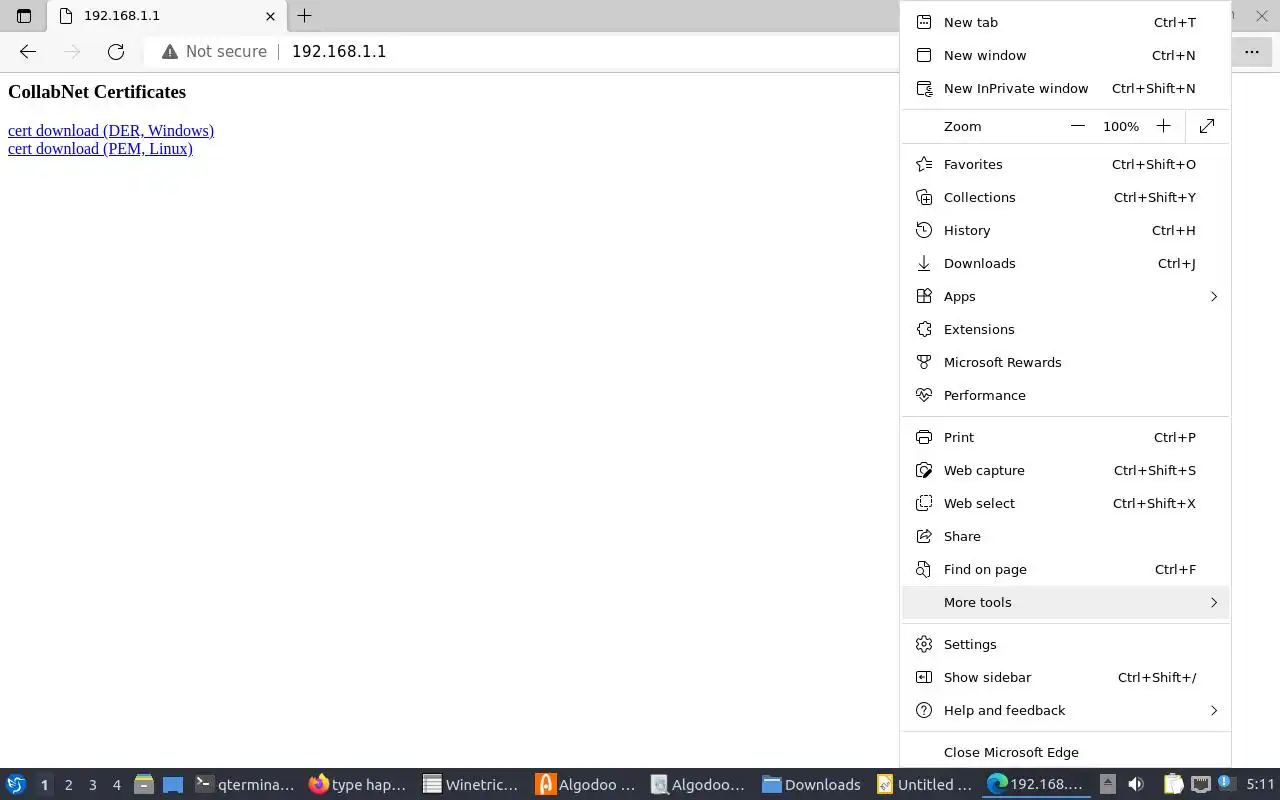Download the DER Windows certificate

pos(111,131)
